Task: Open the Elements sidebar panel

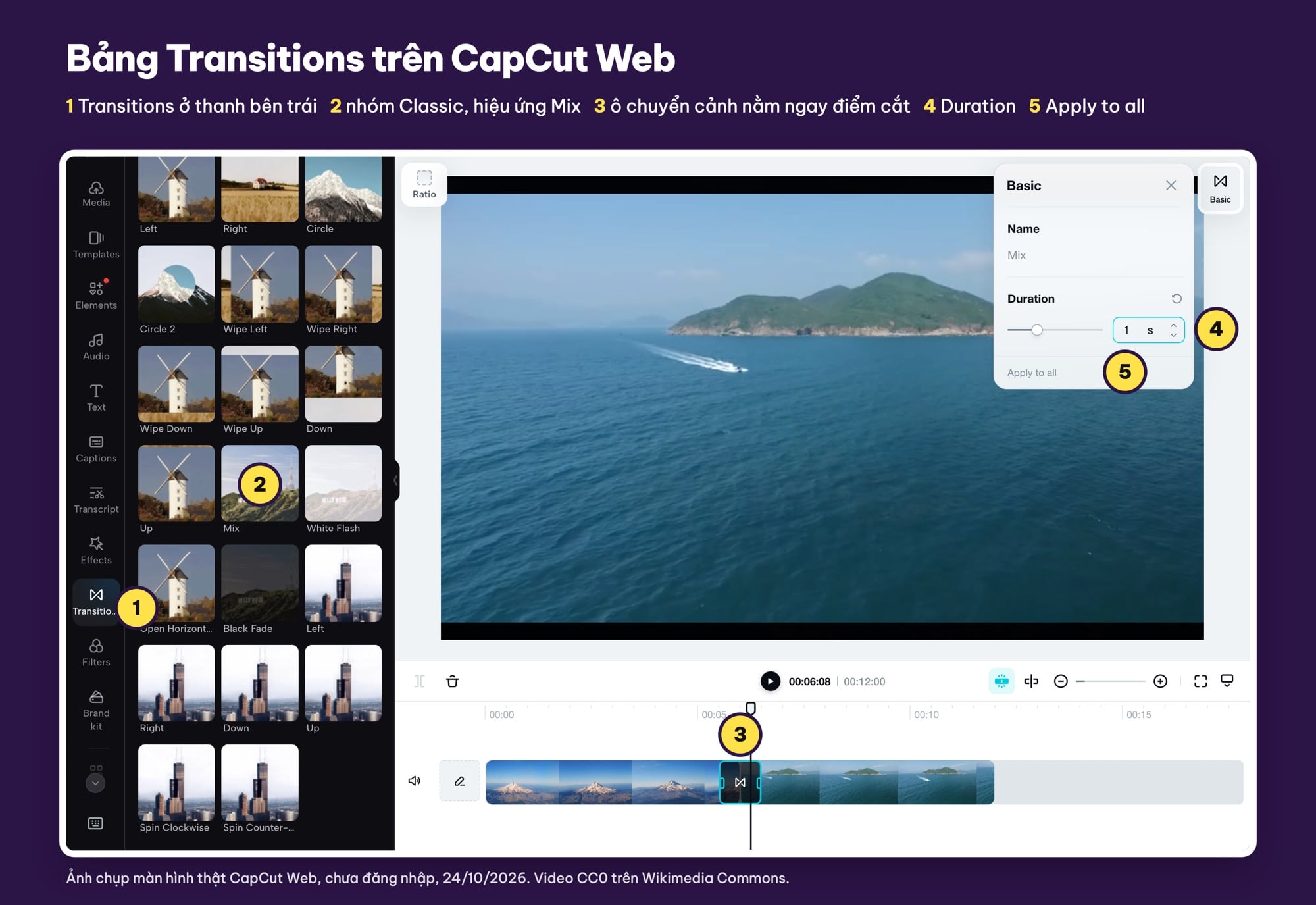Action: coord(96,296)
